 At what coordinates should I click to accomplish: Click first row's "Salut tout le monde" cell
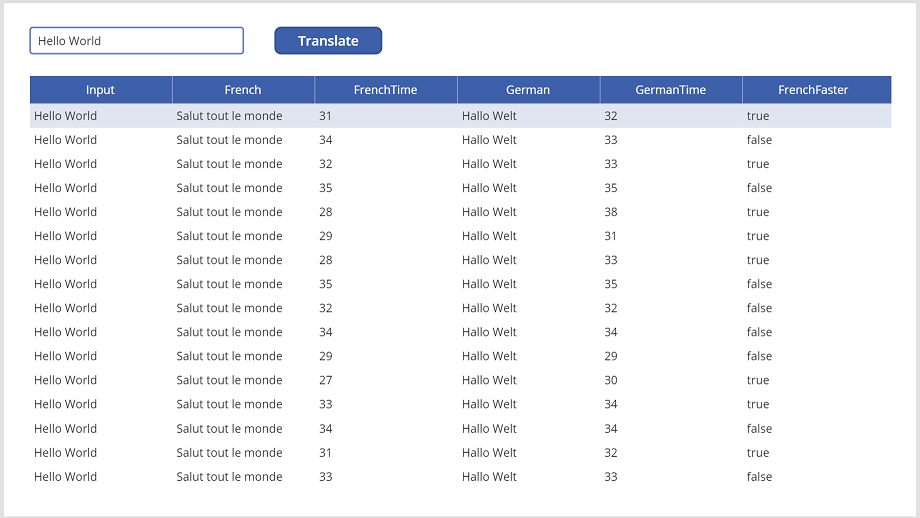229,116
